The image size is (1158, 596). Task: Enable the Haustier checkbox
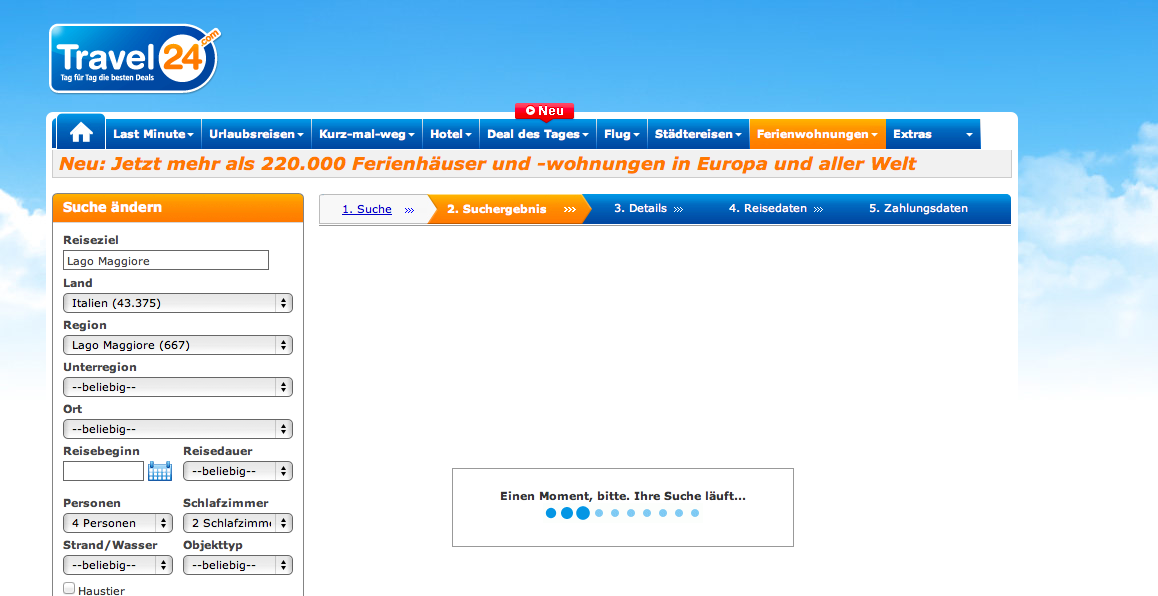coord(69,589)
